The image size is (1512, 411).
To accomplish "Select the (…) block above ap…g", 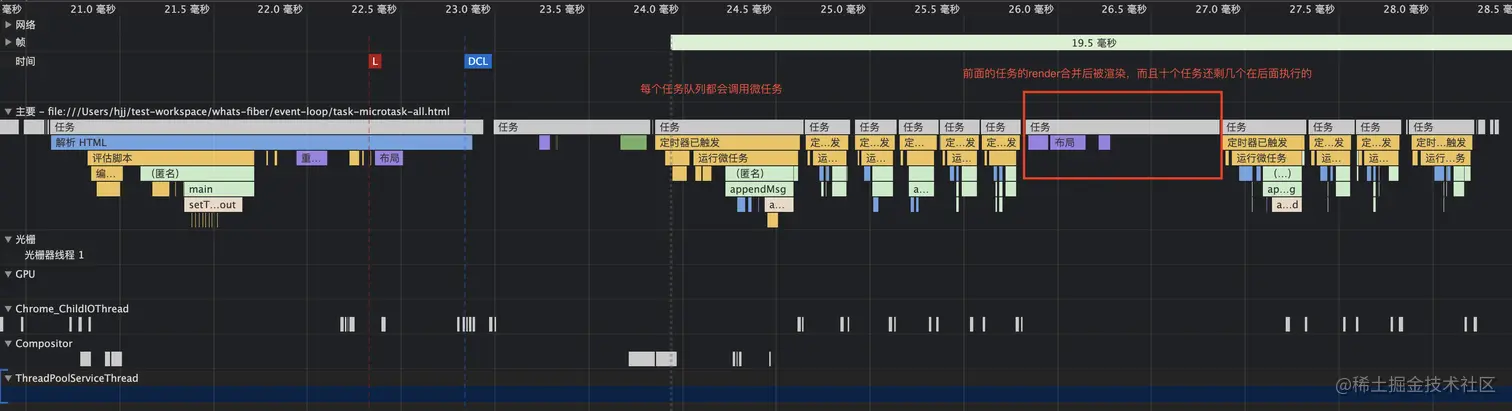I will pos(1281,173).
